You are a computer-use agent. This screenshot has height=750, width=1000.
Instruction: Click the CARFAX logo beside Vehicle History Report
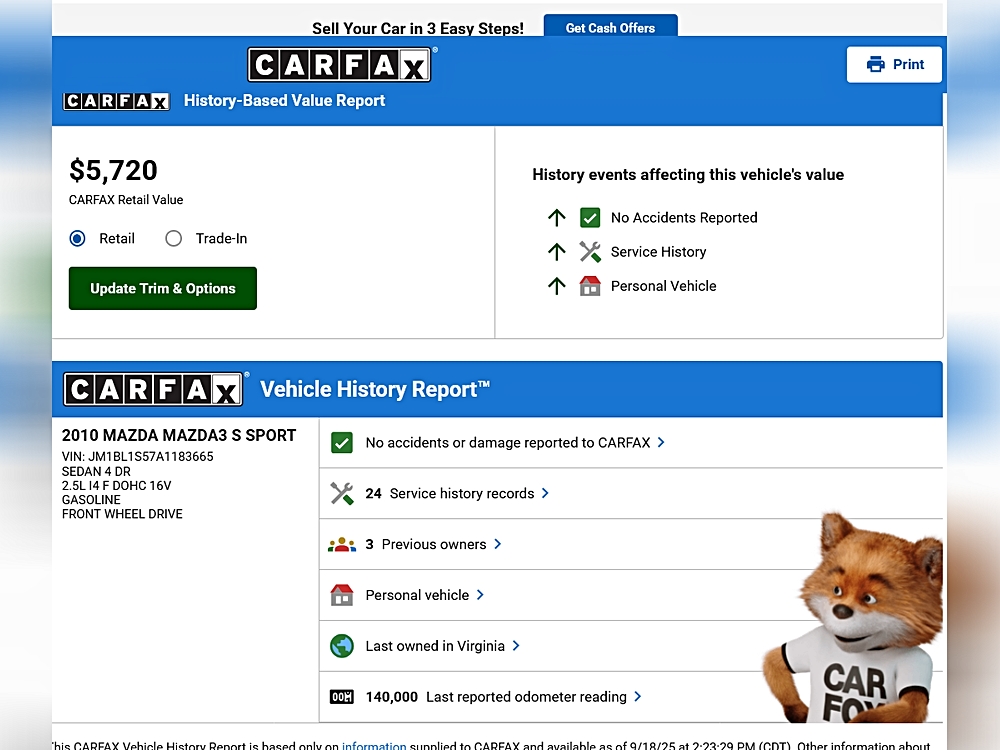pyautogui.click(x=153, y=389)
